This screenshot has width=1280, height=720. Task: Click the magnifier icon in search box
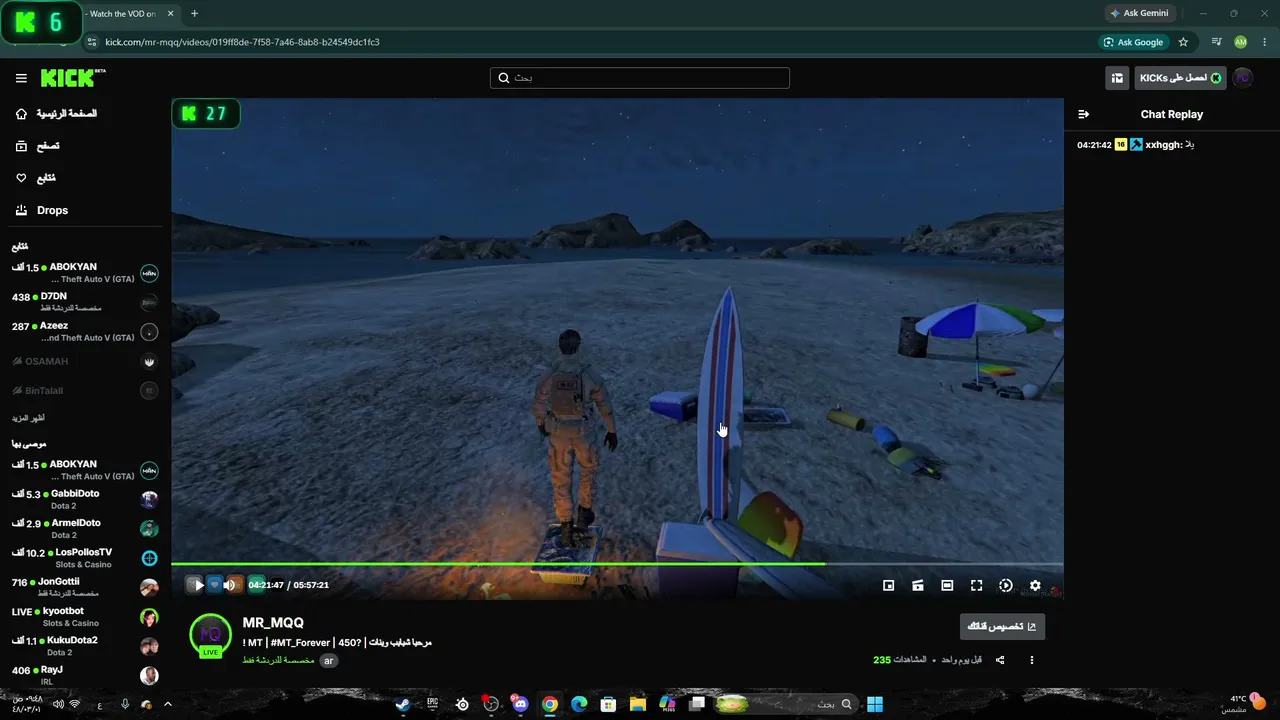pyautogui.click(x=503, y=78)
